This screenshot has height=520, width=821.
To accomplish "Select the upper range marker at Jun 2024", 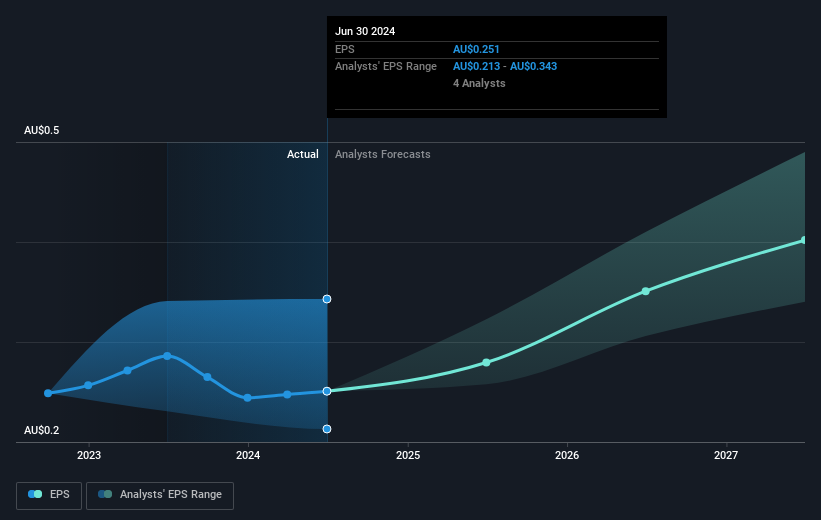I will (327, 299).
